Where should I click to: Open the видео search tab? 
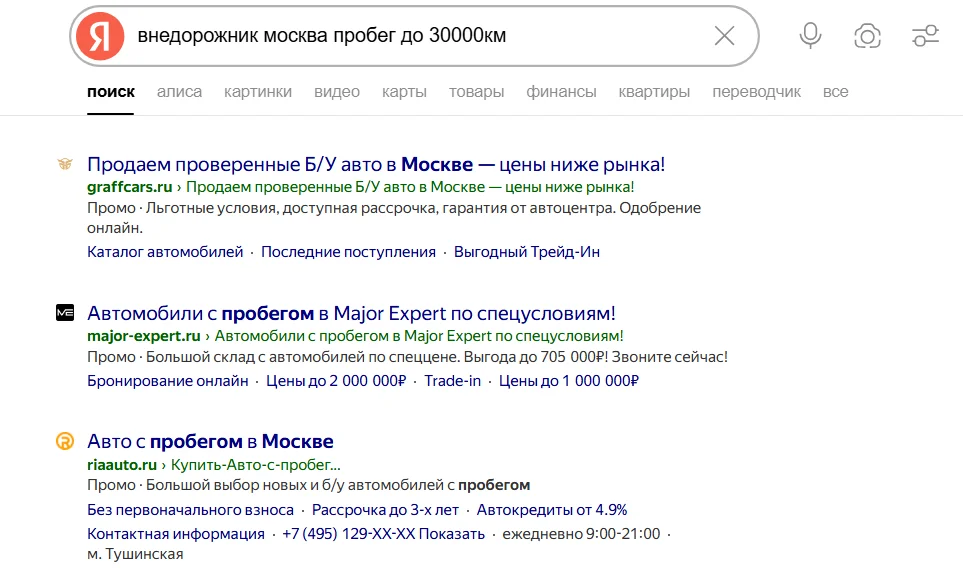coord(338,91)
